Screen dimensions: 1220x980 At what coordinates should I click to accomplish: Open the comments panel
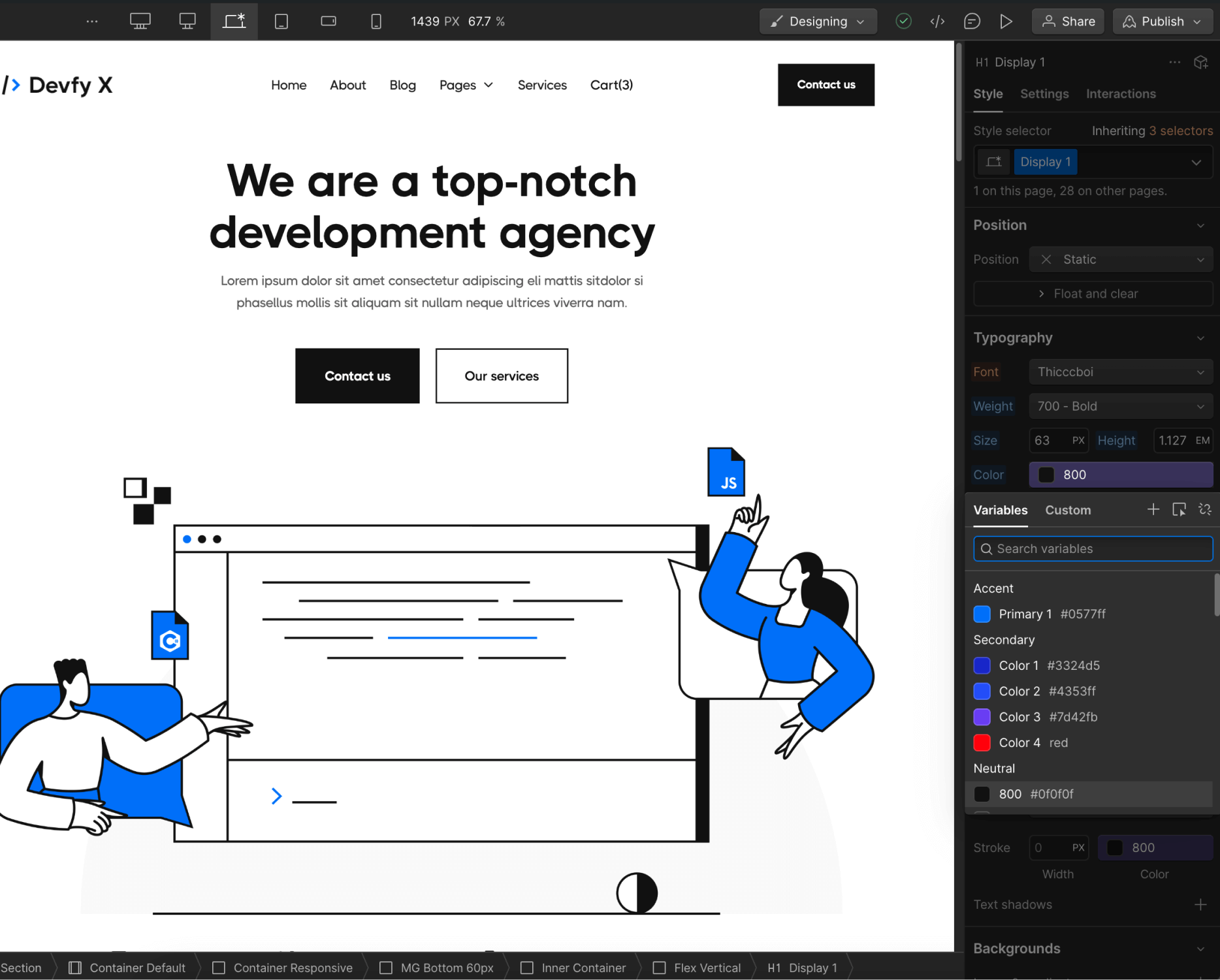972,21
